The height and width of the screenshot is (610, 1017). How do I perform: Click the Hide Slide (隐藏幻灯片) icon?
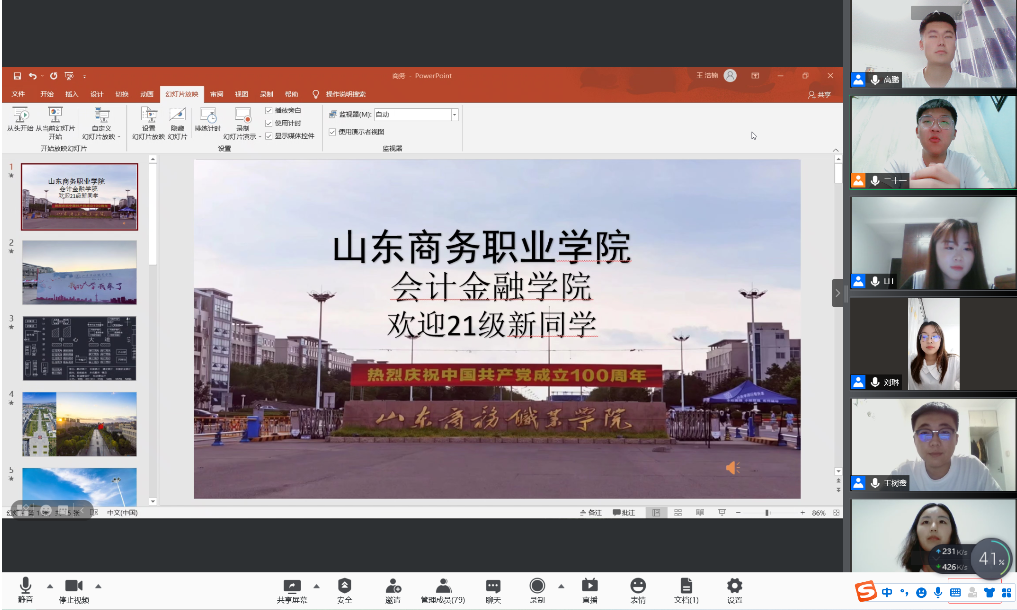tap(177, 117)
